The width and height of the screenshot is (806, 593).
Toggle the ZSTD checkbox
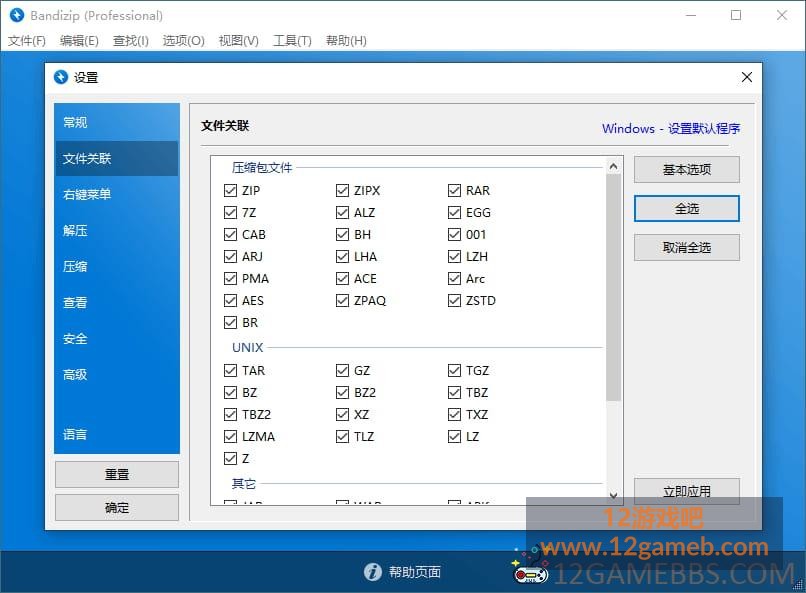[x=454, y=300]
